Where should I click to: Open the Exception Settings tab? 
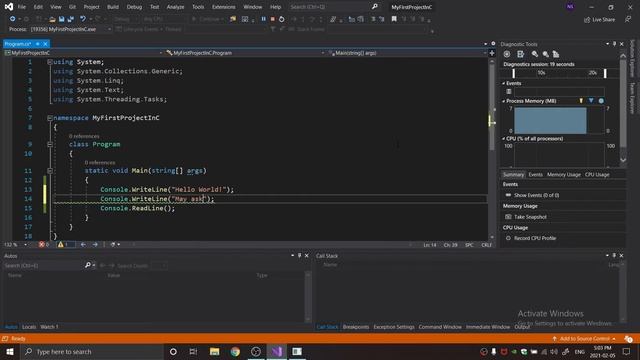[393, 327]
